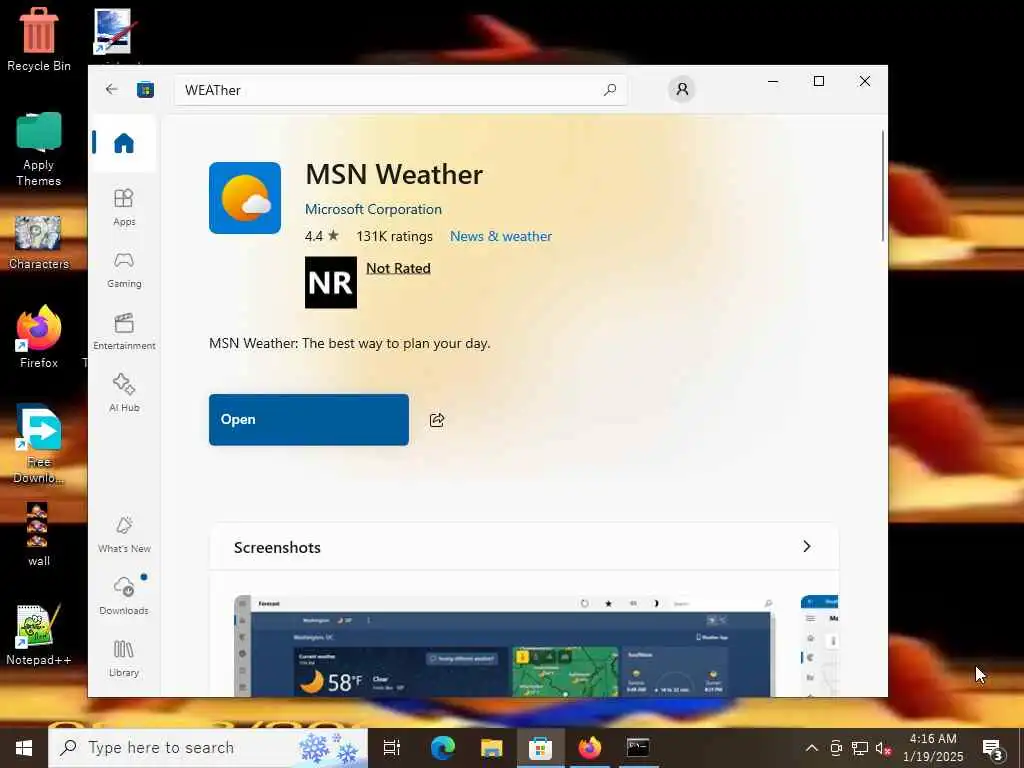1024x768 pixels.
Task: Click the network tray icon
Action: (859, 748)
